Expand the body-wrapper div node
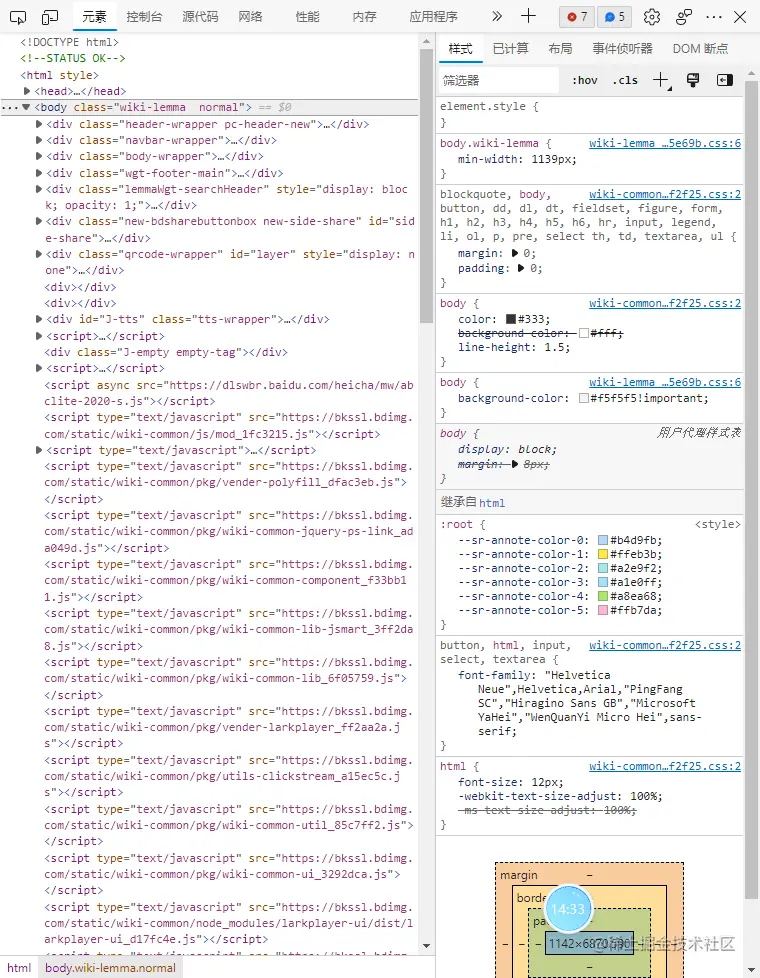The height and width of the screenshot is (978, 760). [x=39, y=156]
